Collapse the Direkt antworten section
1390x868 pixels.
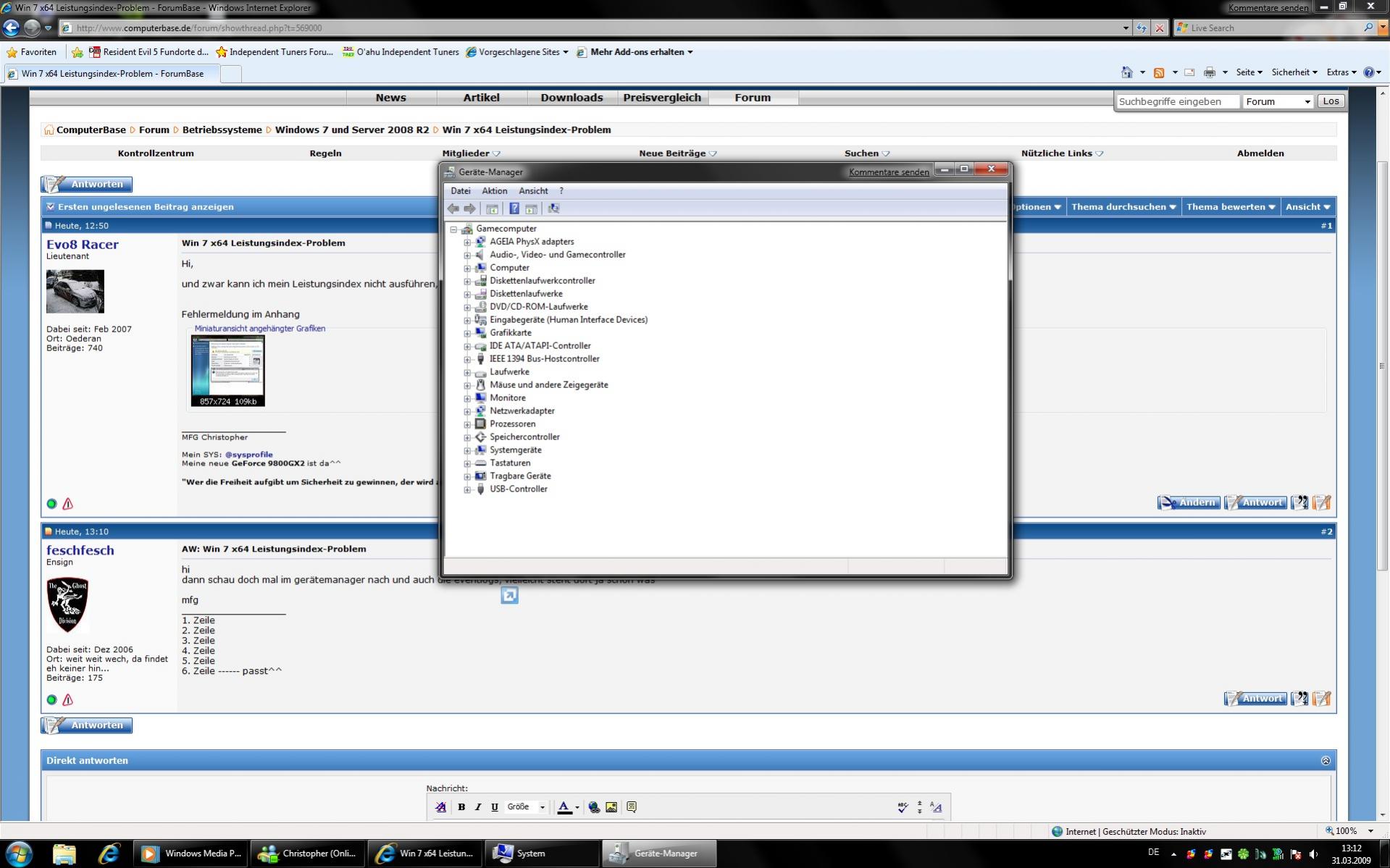[1326, 761]
